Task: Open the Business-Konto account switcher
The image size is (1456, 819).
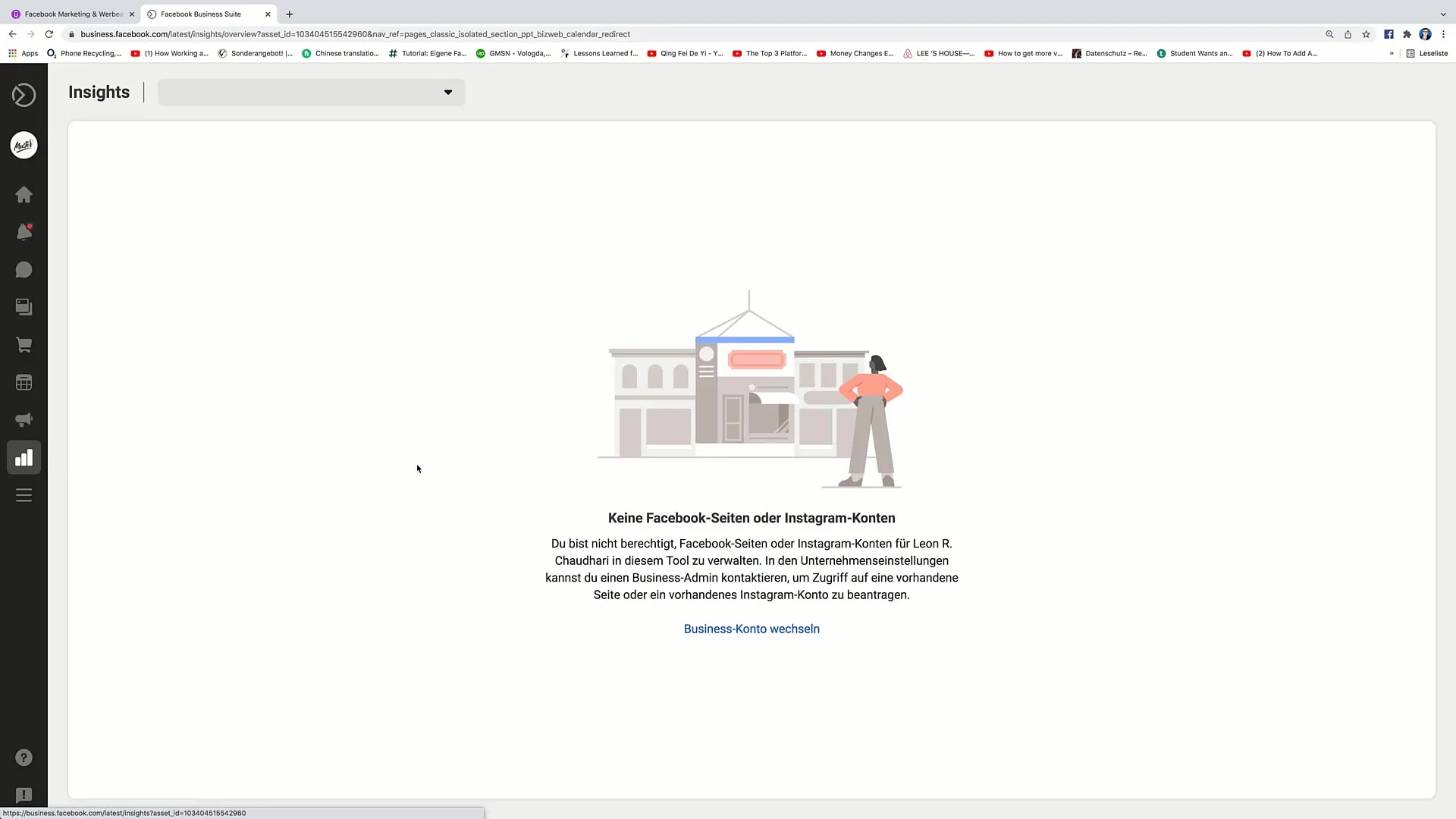Action: [x=751, y=628]
